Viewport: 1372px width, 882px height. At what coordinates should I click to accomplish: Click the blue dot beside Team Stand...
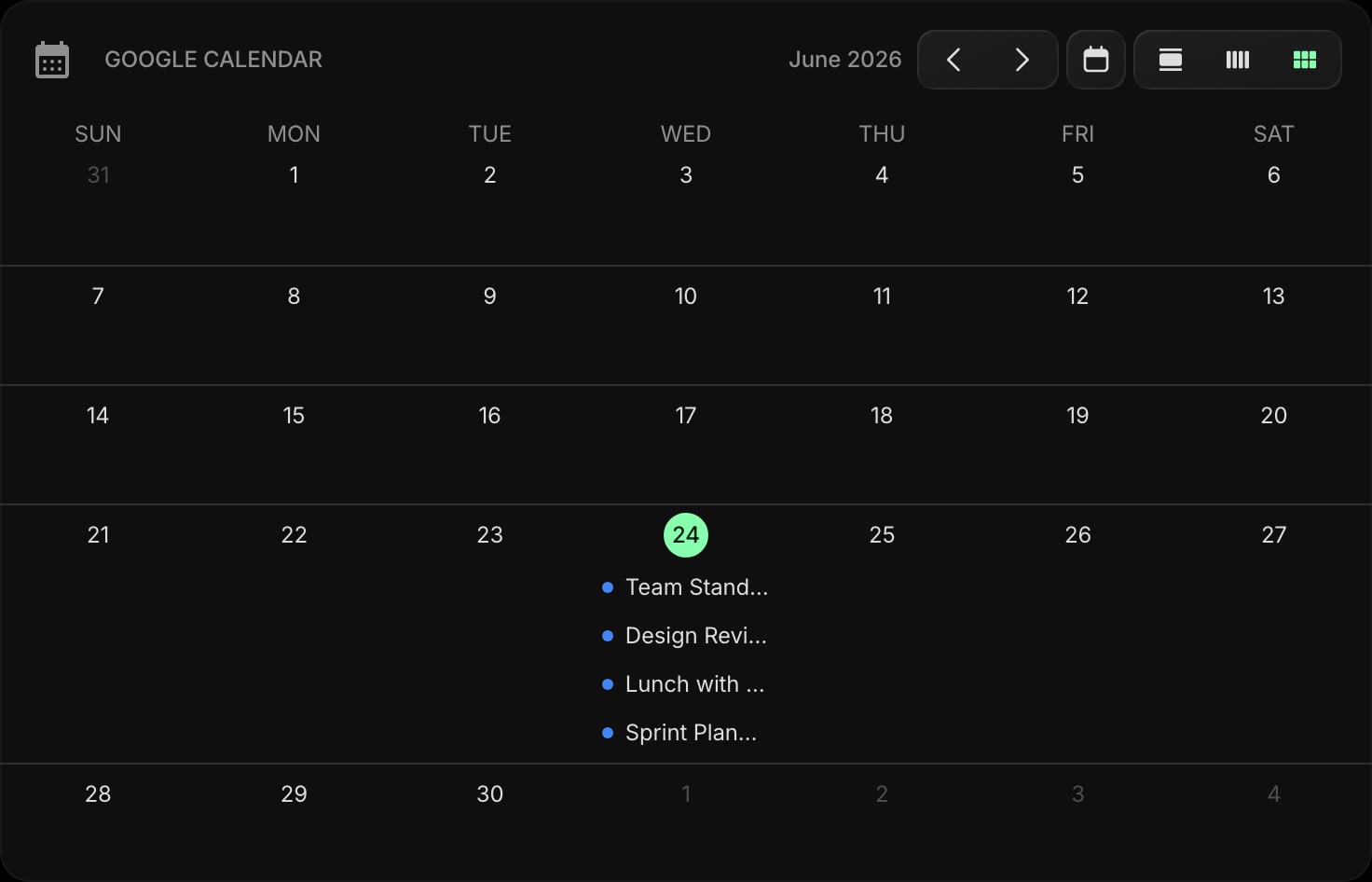click(608, 587)
